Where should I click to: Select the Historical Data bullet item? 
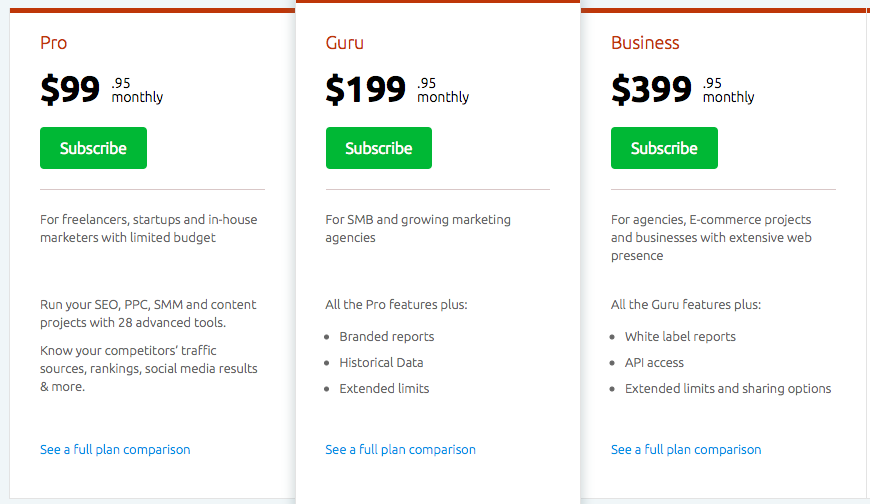(381, 363)
